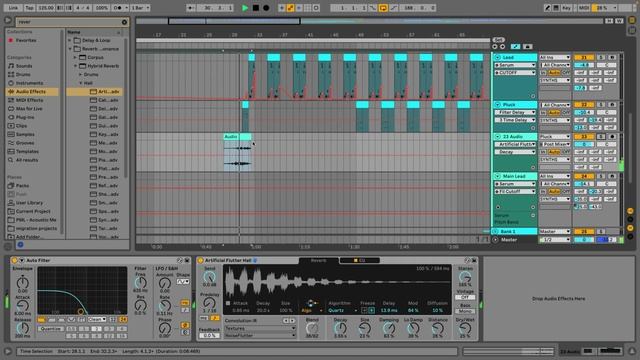Collapse the browser with the triangle button
Screen dimensions: 640x360
coord(8,20)
